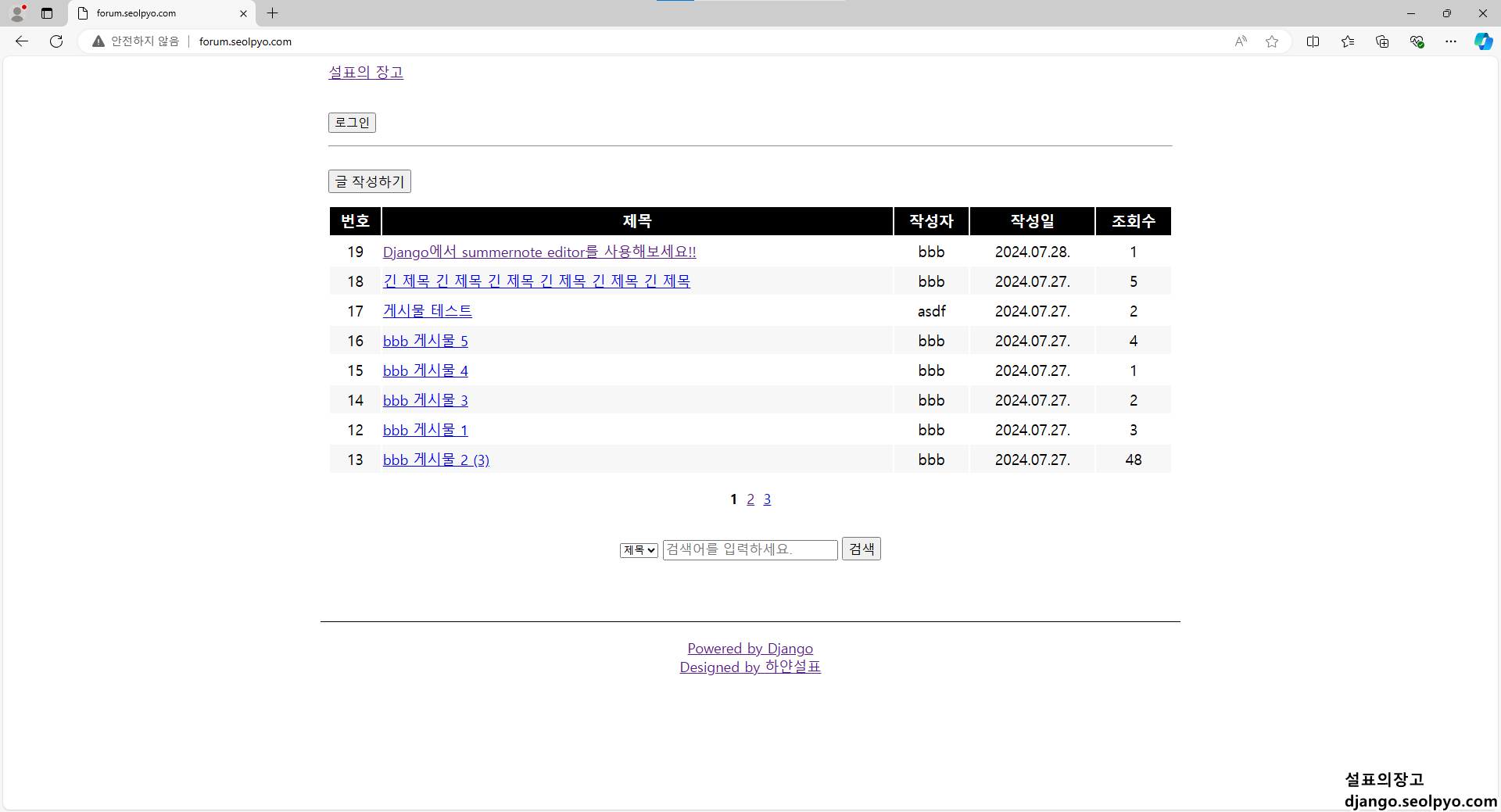The width and height of the screenshot is (1501, 812).
Task: Click the 글 작성하기 button
Action: pyautogui.click(x=370, y=181)
